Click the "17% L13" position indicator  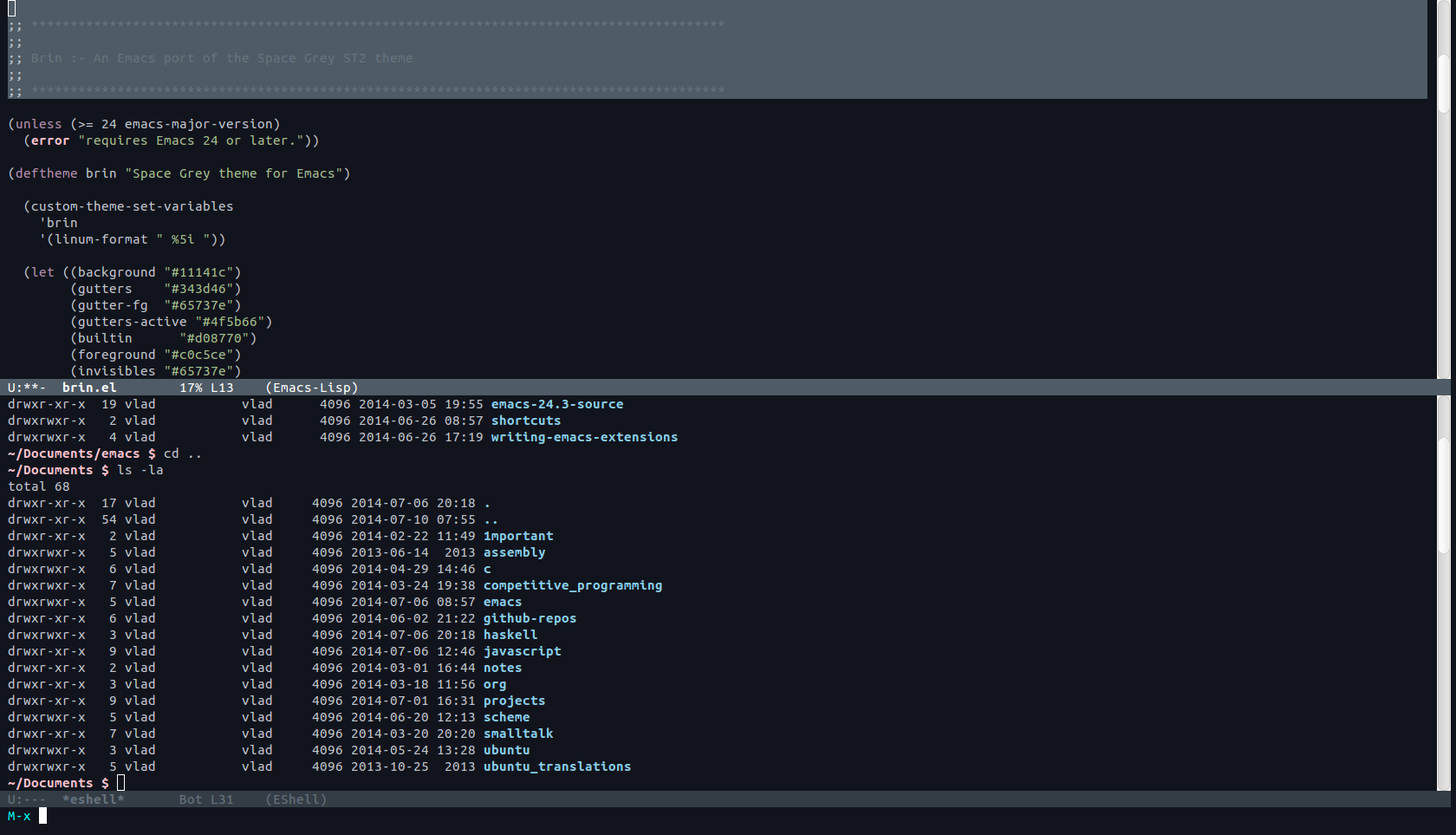tap(206, 388)
